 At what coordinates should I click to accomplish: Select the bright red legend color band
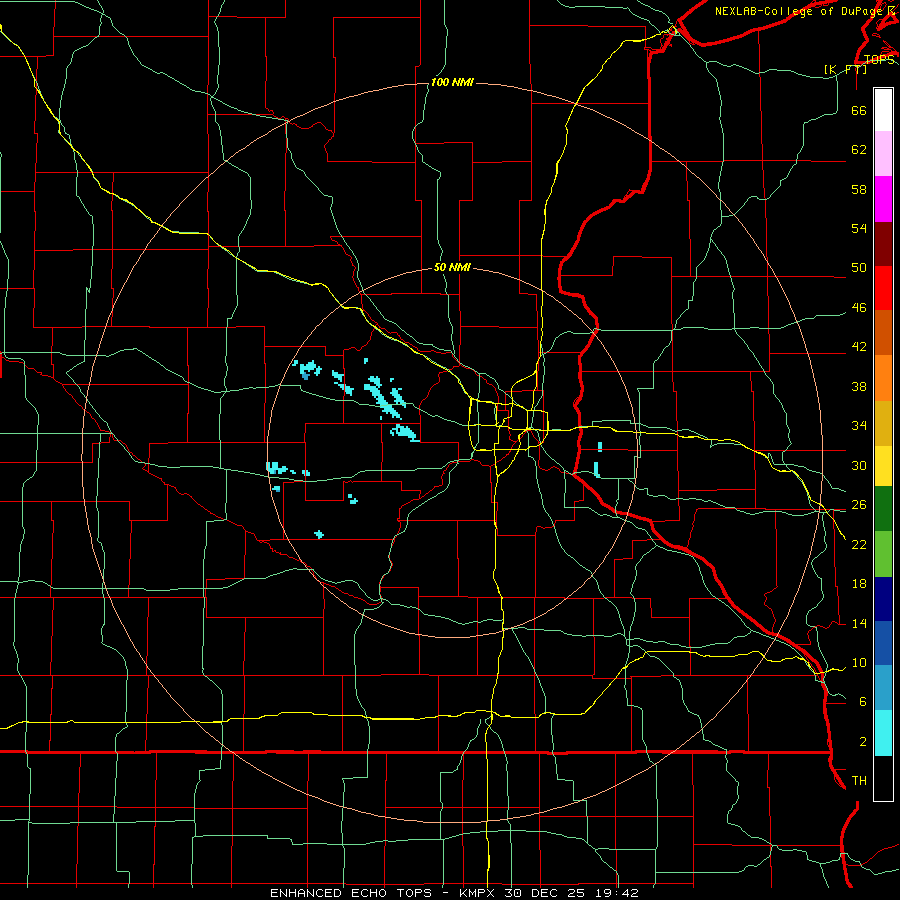pyautogui.click(x=883, y=288)
